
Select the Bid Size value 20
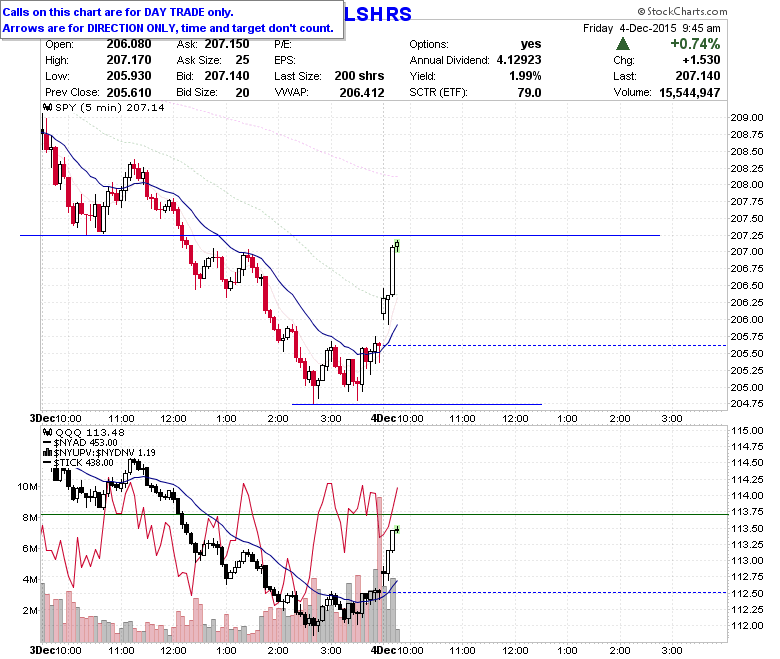click(242, 93)
